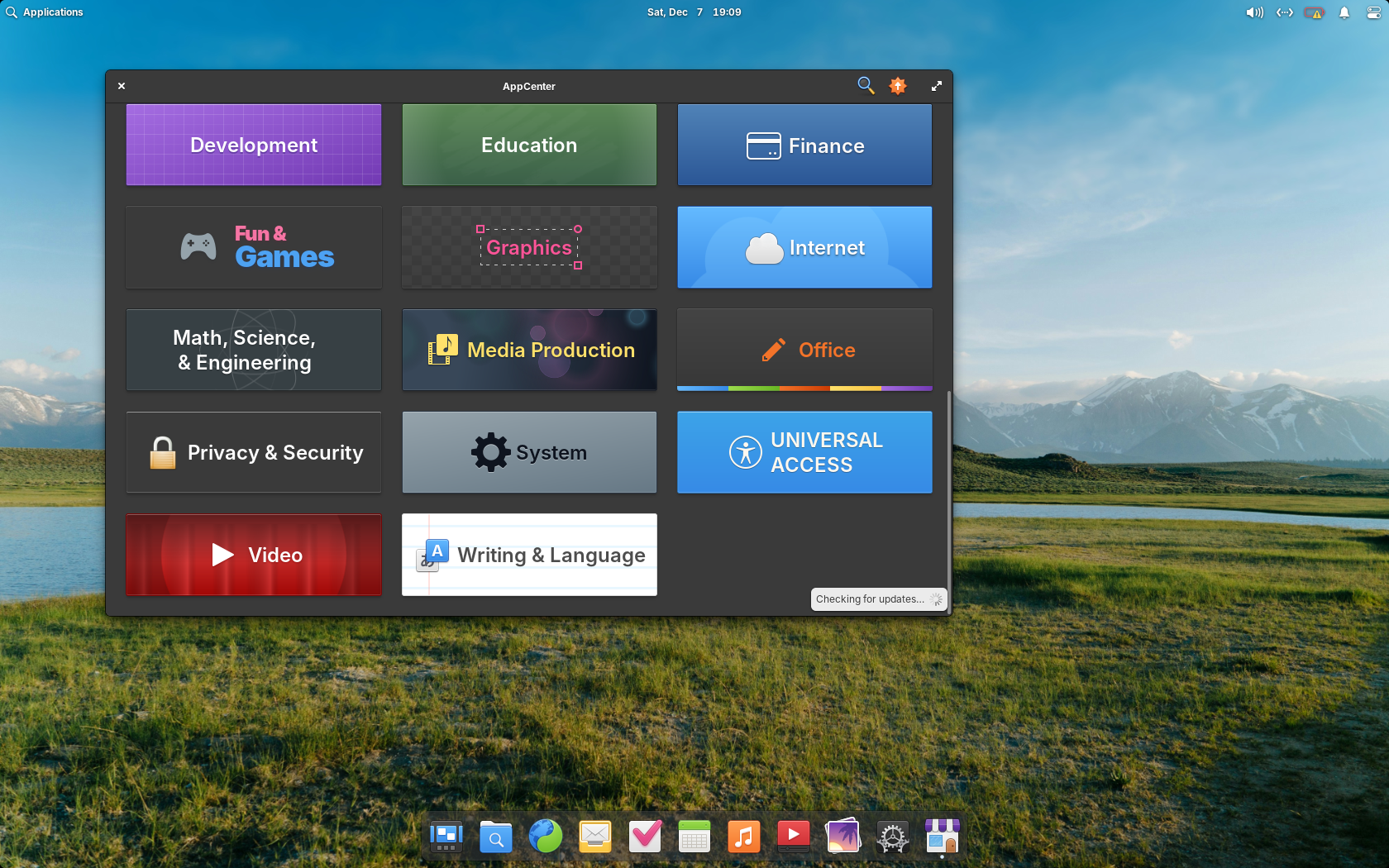This screenshot has width=1389, height=868.
Task: Open the sound volume indicator
Action: point(1254,12)
